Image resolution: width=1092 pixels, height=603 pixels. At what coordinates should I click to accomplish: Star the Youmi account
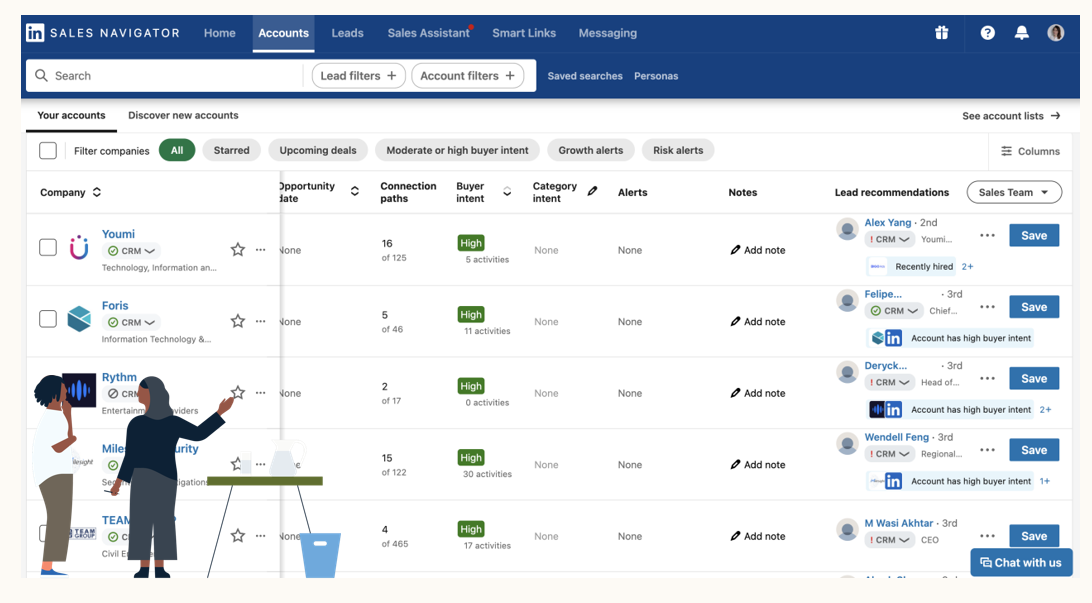237,250
